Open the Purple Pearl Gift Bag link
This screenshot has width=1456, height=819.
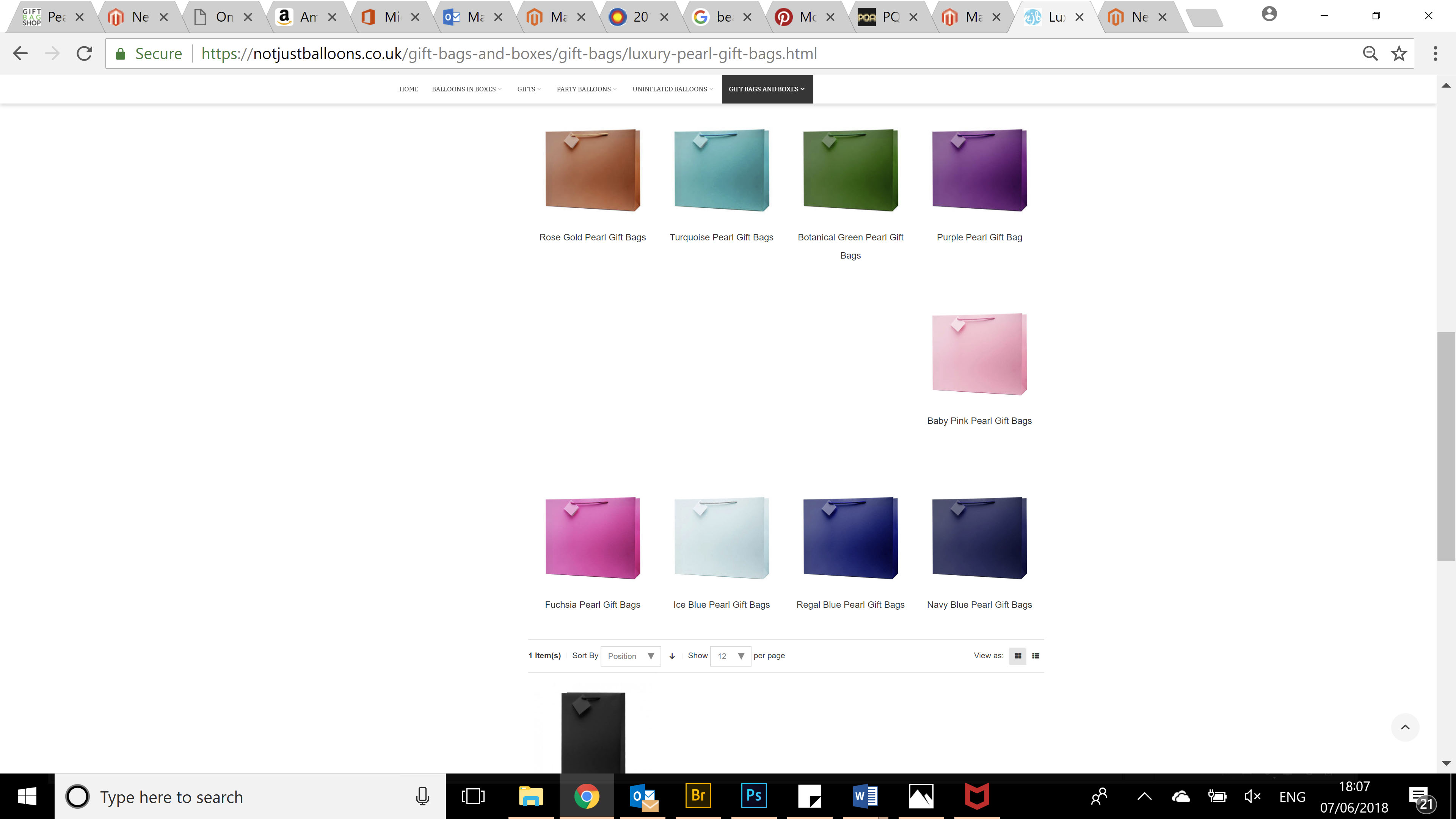(x=979, y=237)
